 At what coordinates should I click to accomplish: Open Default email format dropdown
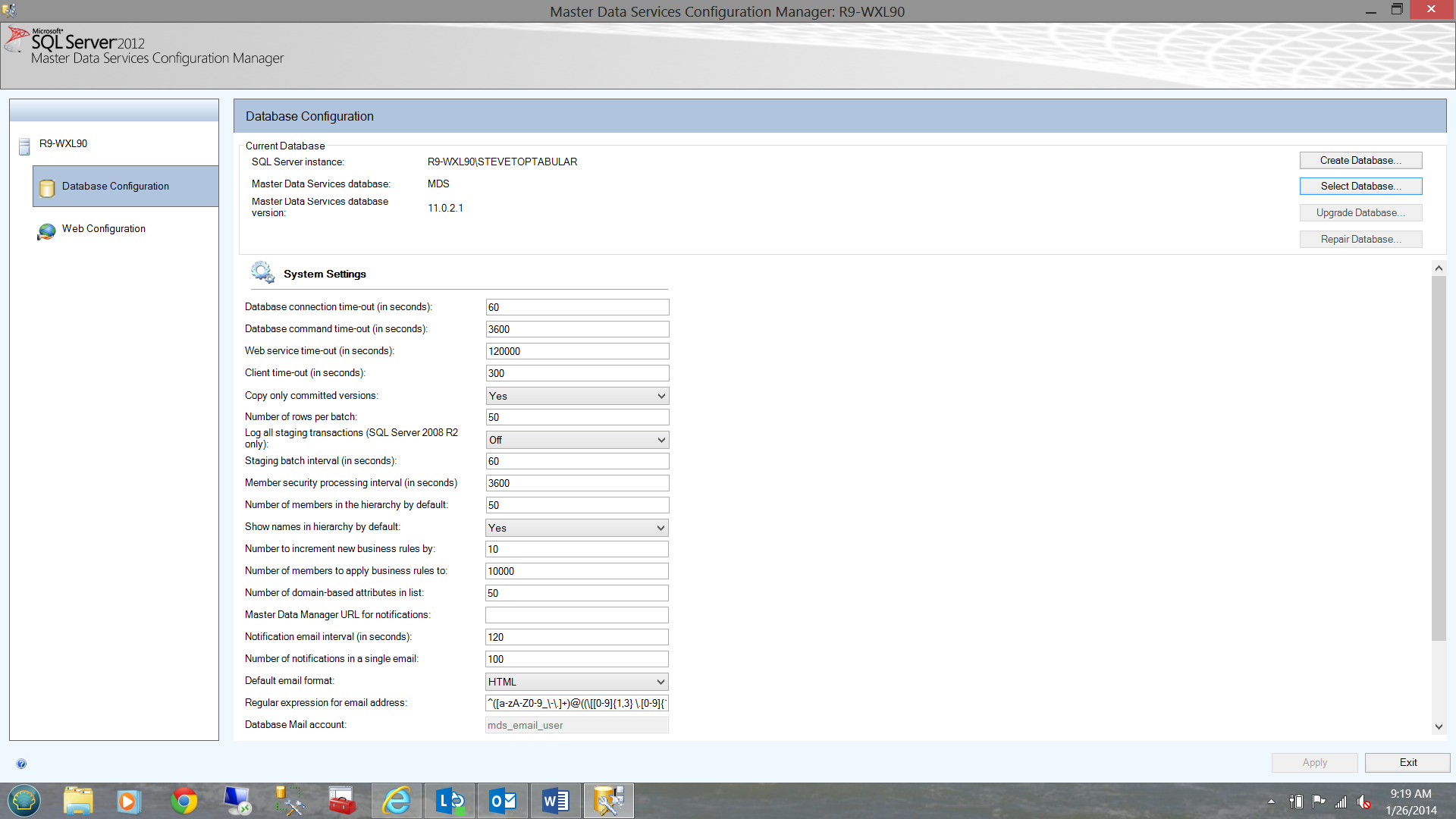click(661, 682)
